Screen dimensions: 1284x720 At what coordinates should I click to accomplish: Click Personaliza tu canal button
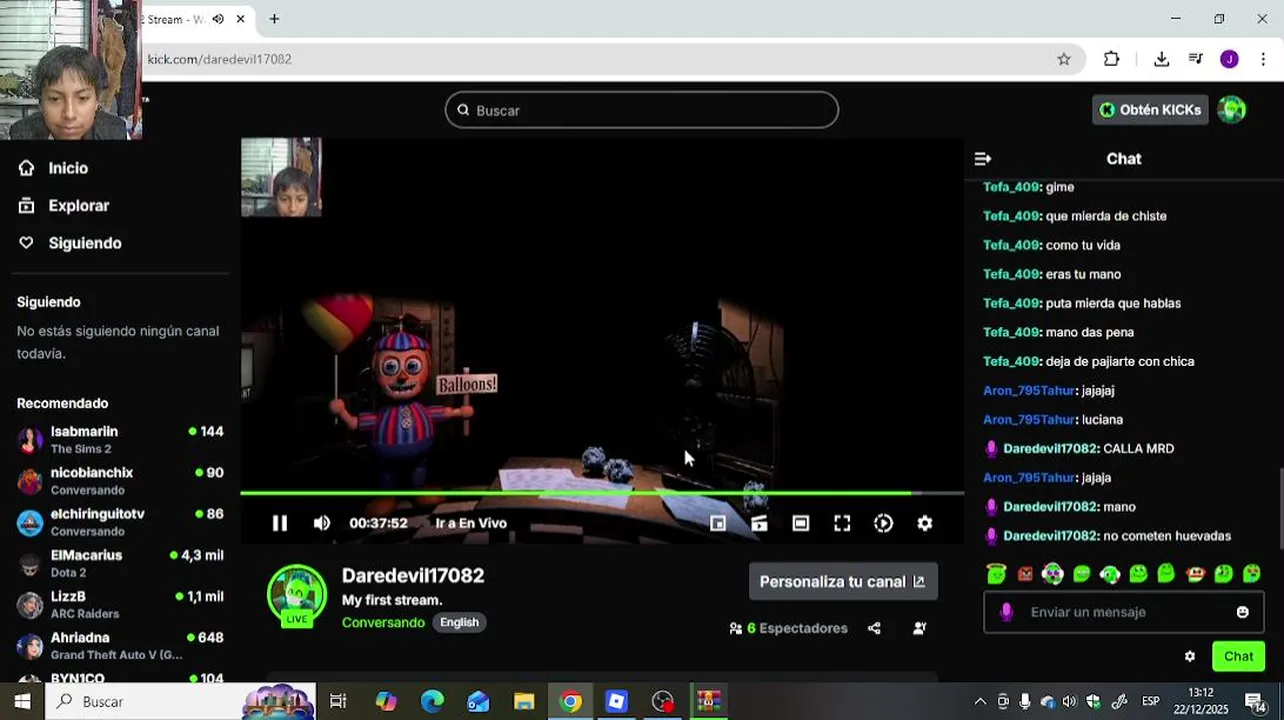[x=843, y=581]
